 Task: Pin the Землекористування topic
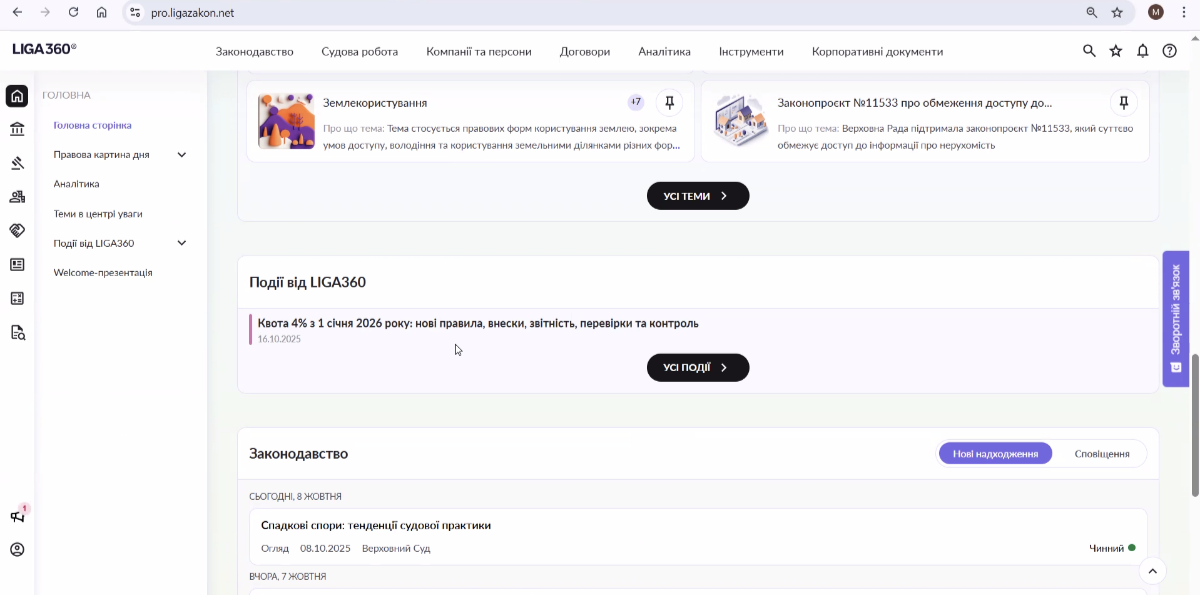(x=670, y=102)
